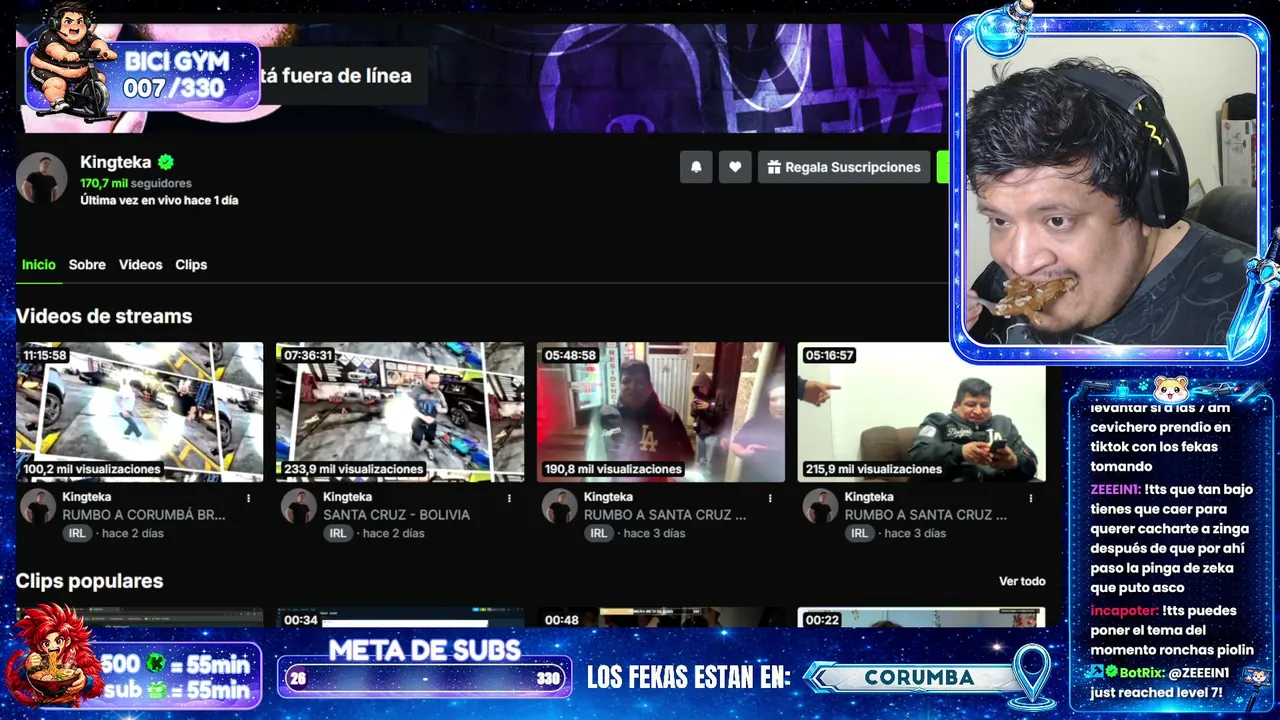Click the heart follow icon button
The width and height of the screenshot is (1280, 720).
point(735,167)
